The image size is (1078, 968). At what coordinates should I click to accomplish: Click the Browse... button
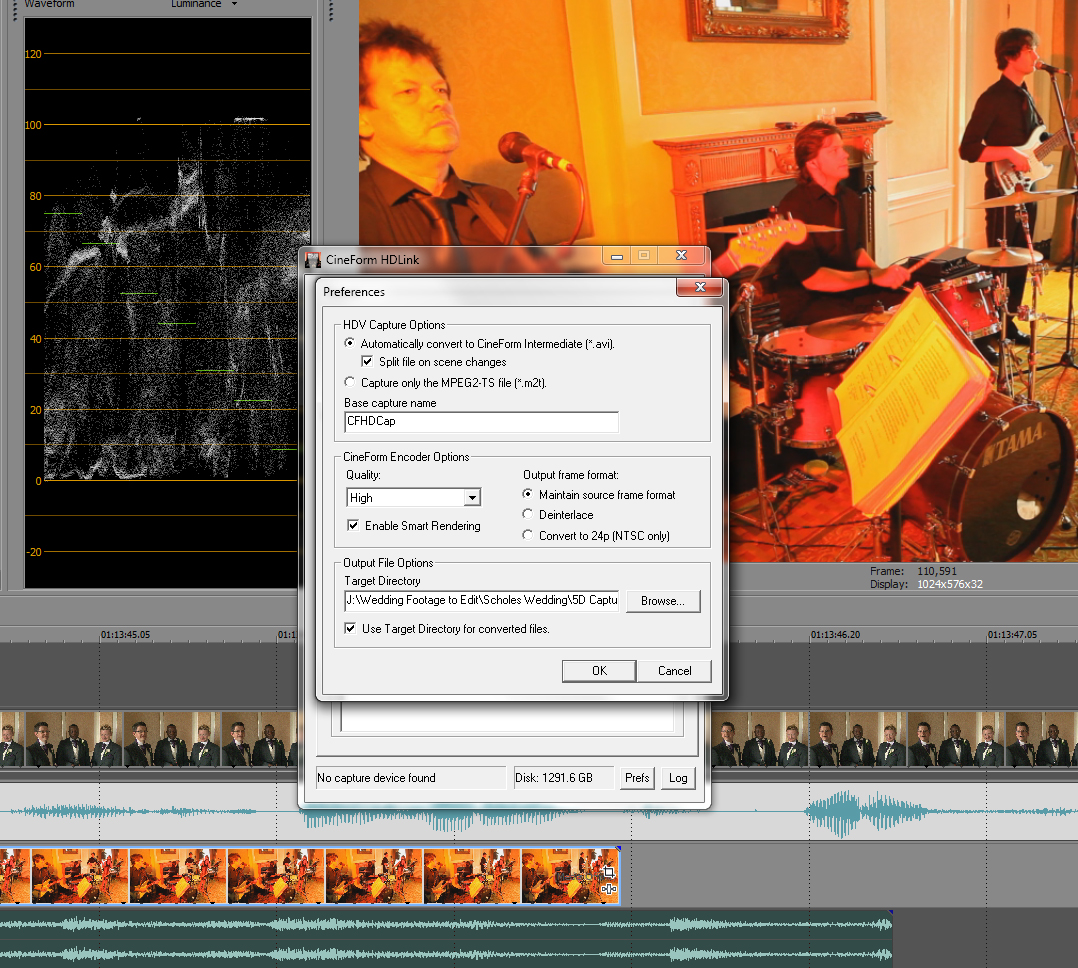[663, 601]
